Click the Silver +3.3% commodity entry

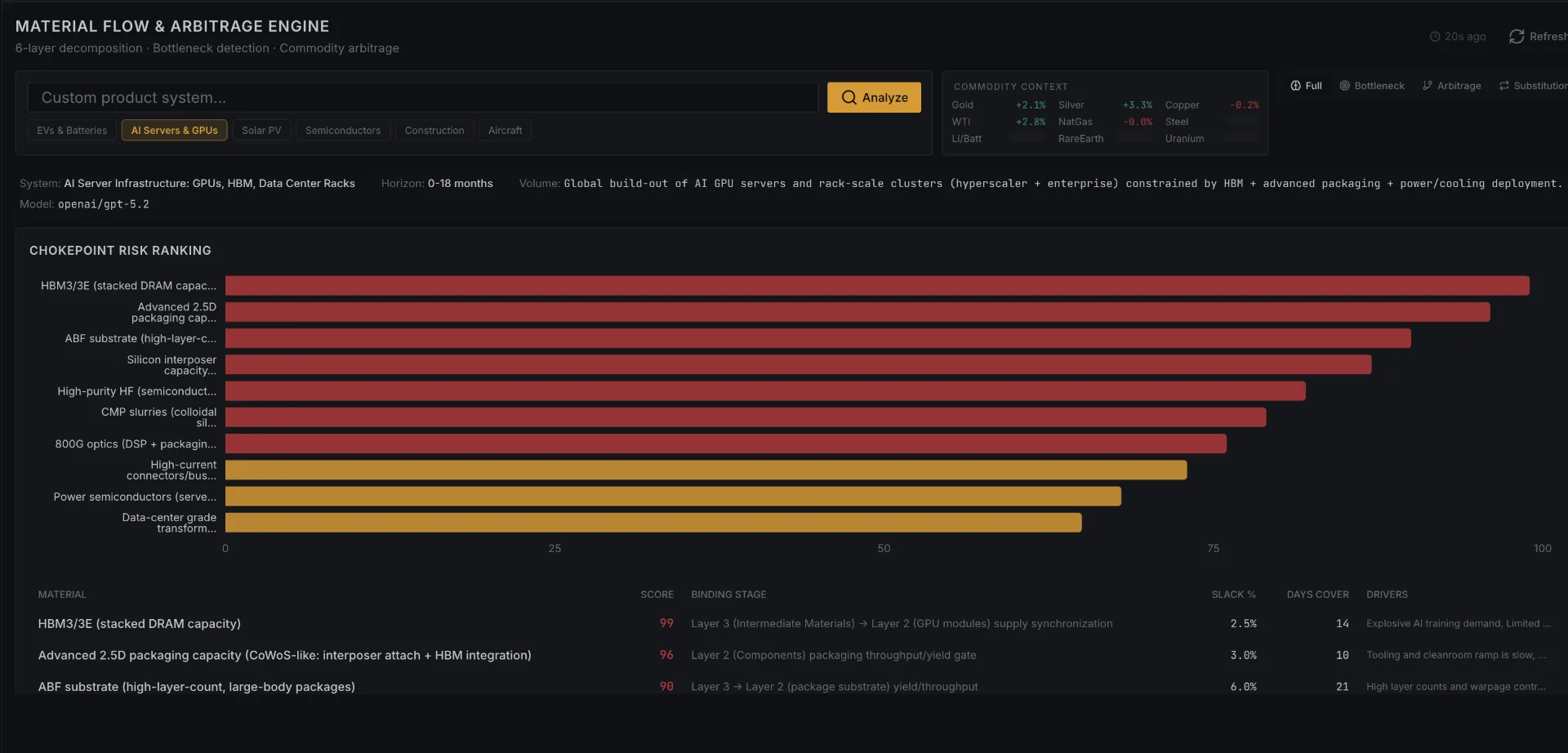click(x=1105, y=105)
